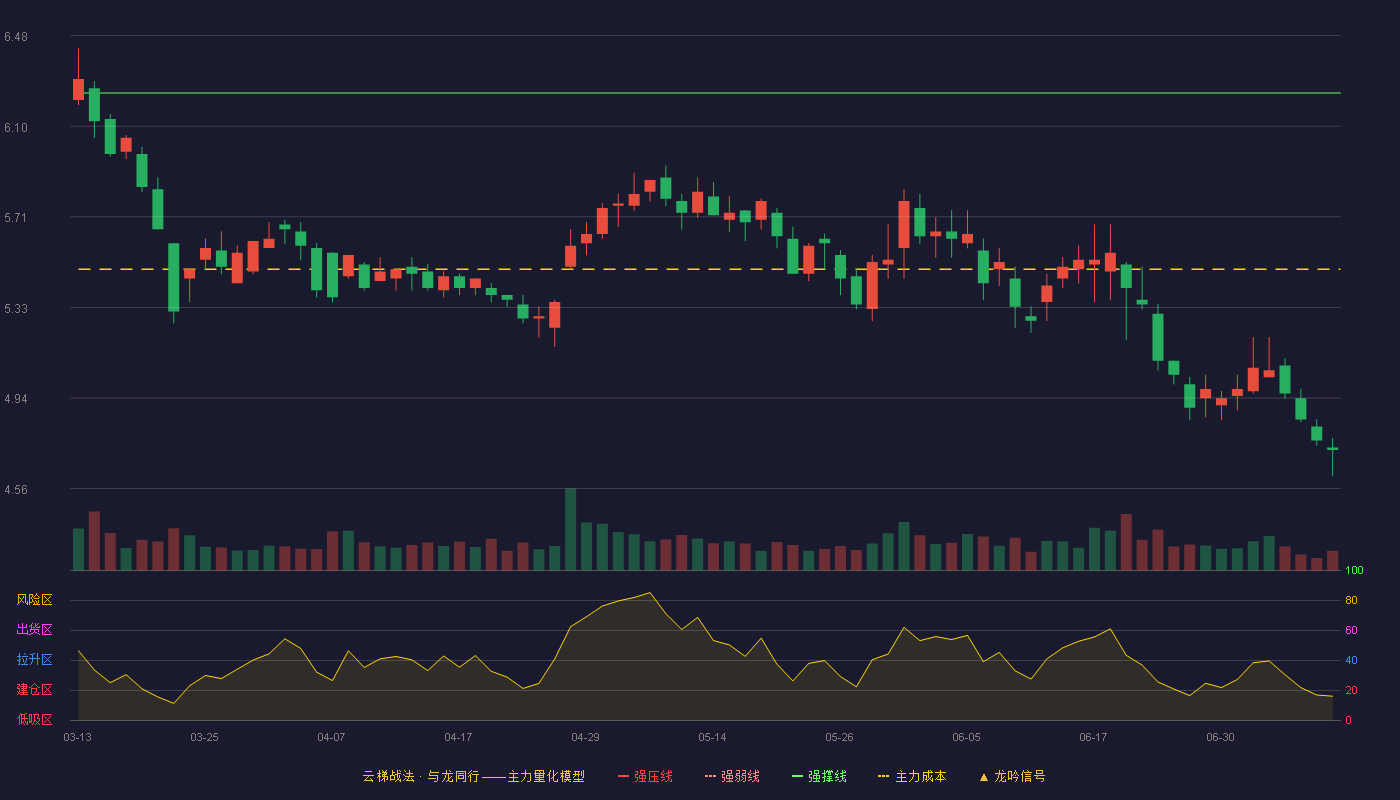Click the red dash icon beside 强压线
This screenshot has height=800, width=1400.
[x=623, y=777]
